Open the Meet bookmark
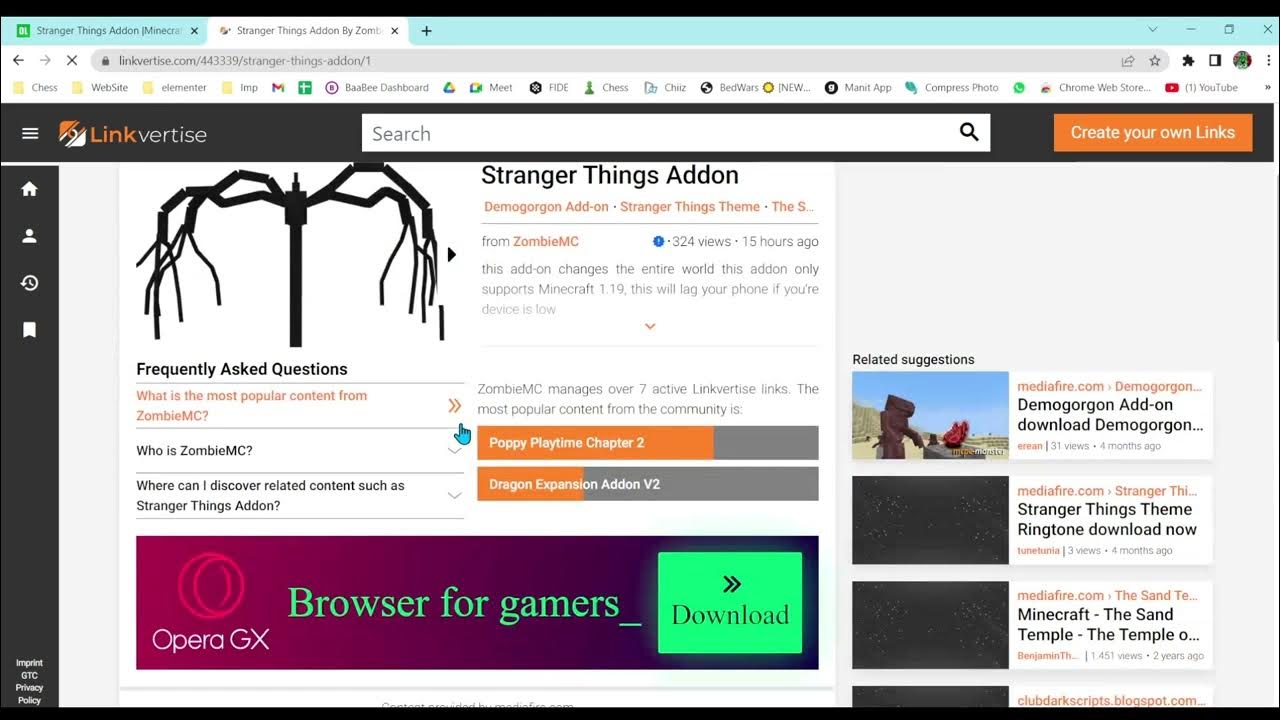 491,87
